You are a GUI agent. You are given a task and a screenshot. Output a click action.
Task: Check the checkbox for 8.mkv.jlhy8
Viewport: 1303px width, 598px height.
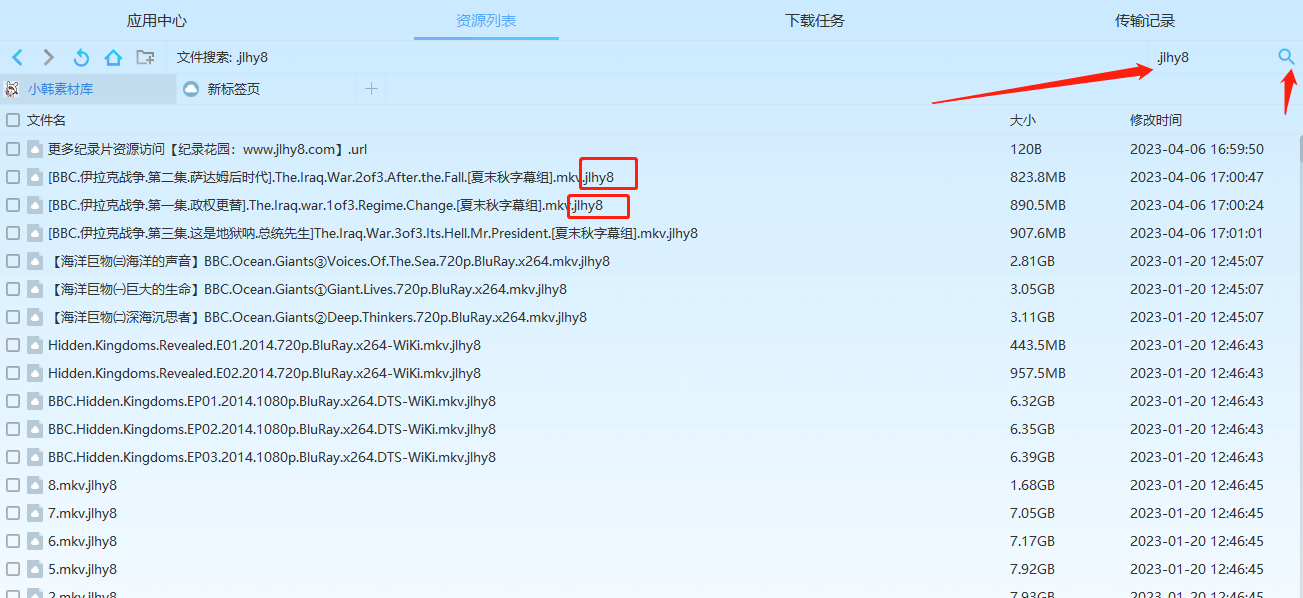pyautogui.click(x=12, y=484)
